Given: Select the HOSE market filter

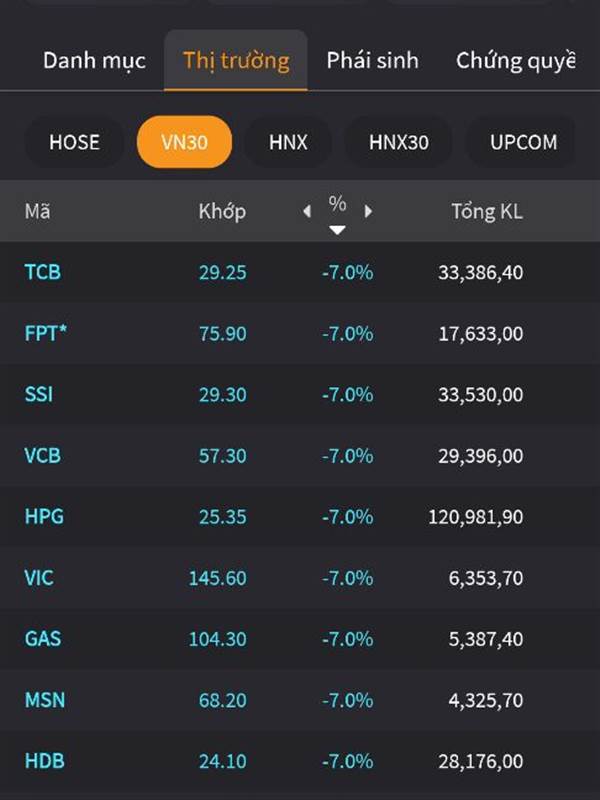Looking at the screenshot, I should [74, 142].
